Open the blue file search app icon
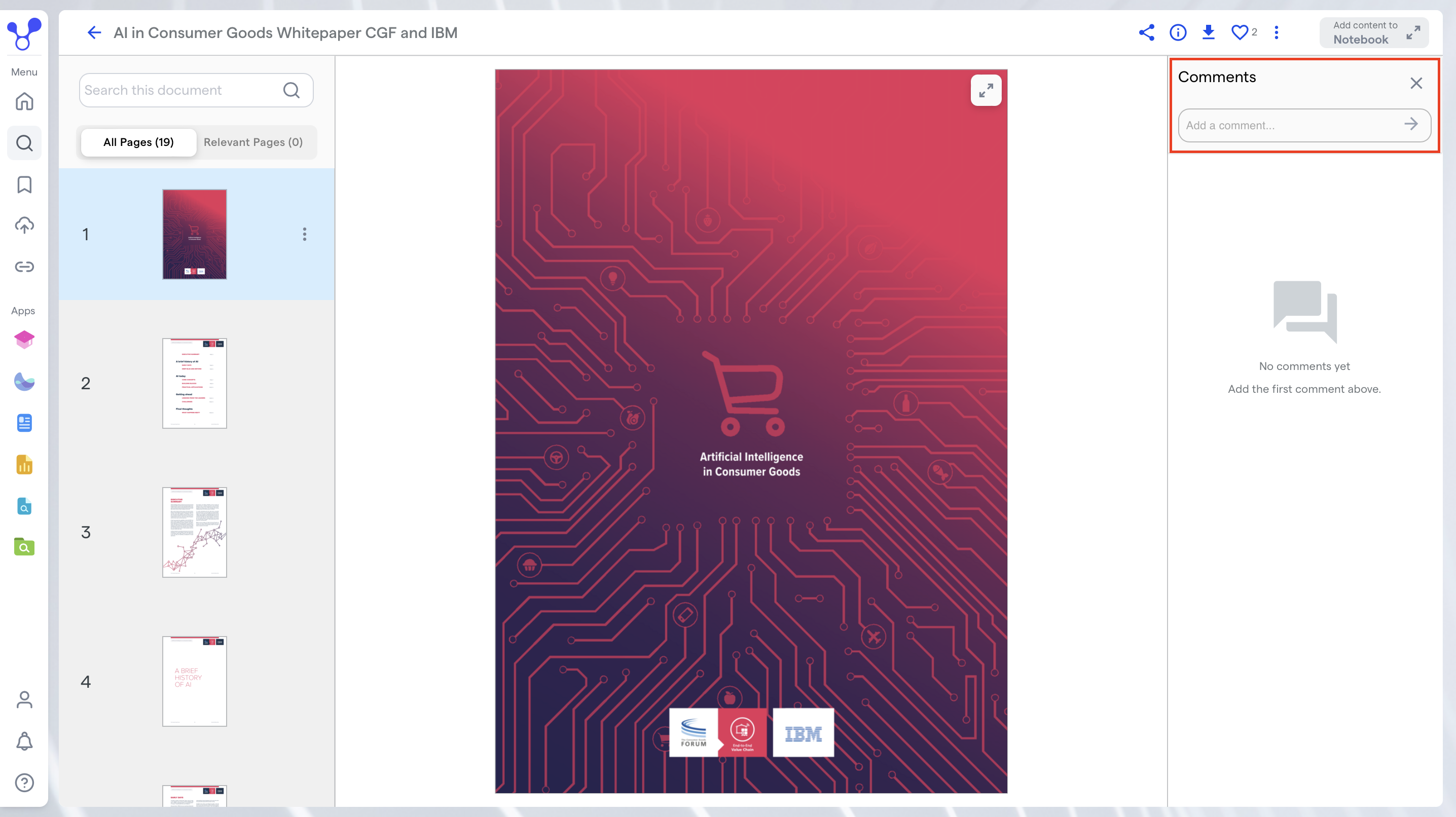The image size is (1456, 817). tap(24, 506)
